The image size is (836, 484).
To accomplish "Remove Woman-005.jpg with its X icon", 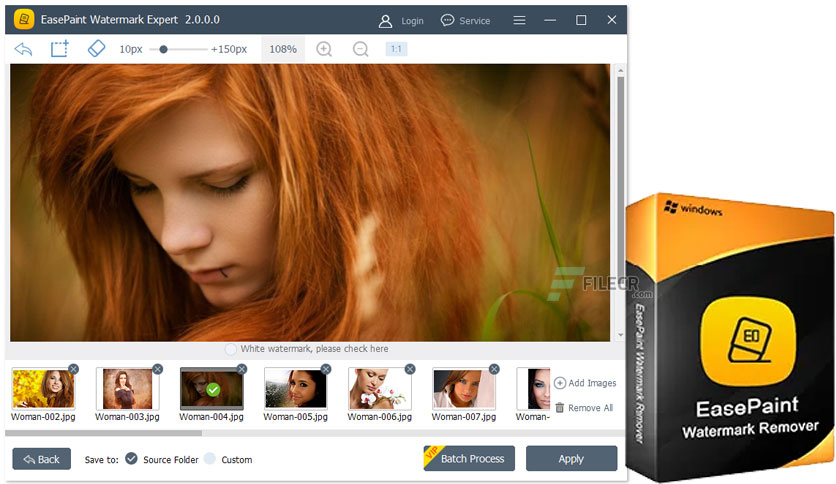I will point(326,369).
